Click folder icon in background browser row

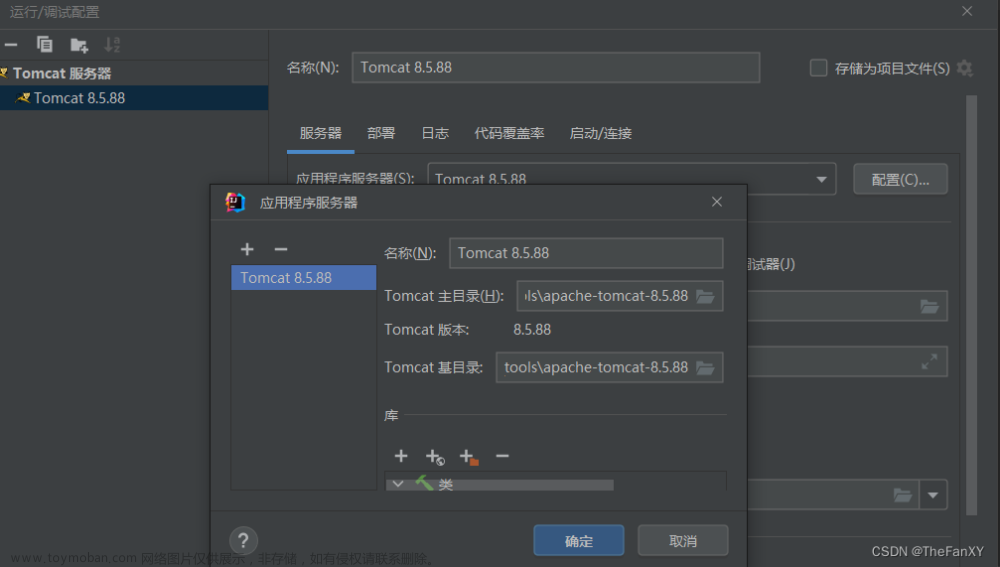(929, 307)
